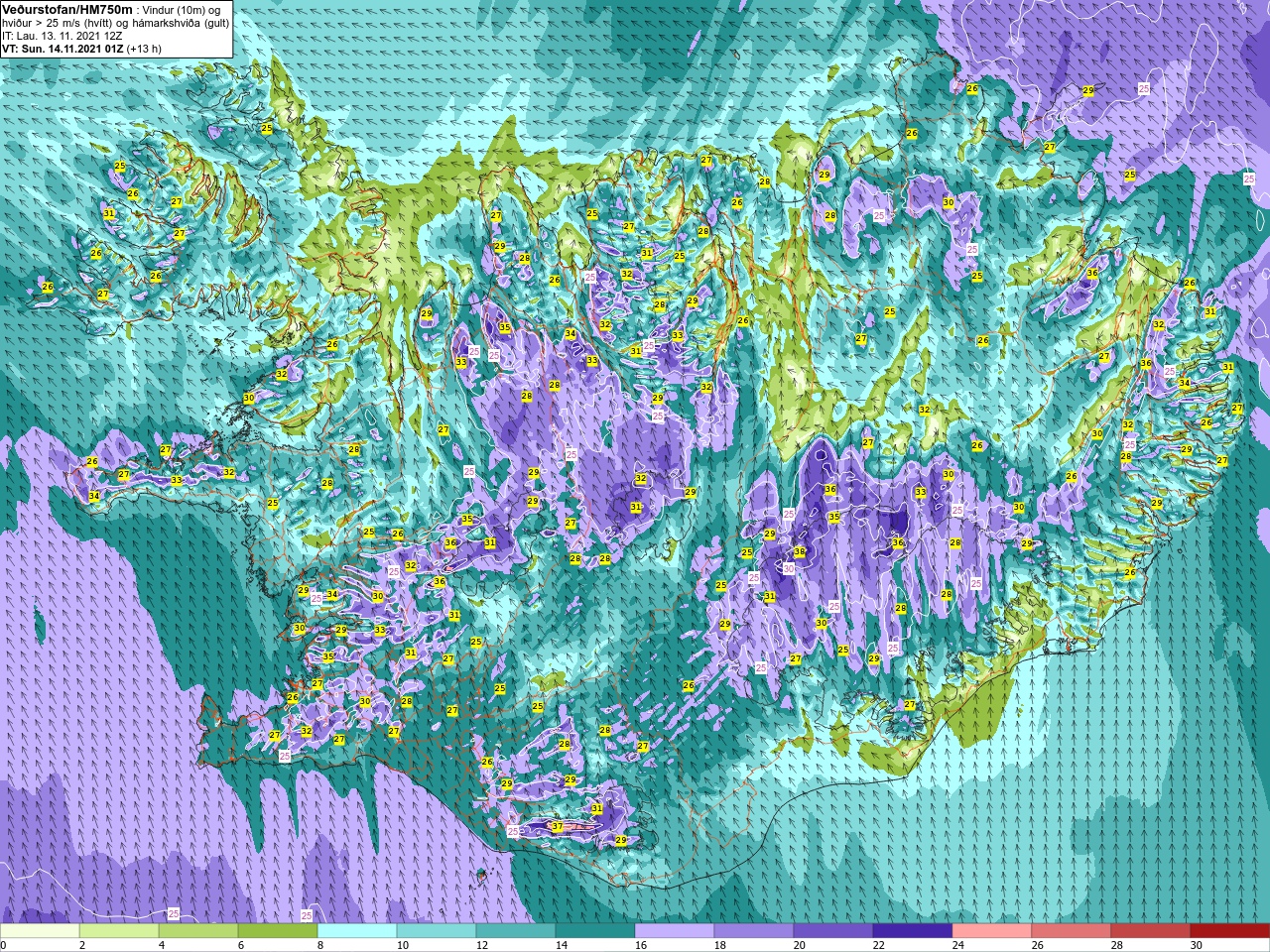1270x952 pixels.
Task: Select the 8–10 m/s pale cyan legend swatch
Action: pyautogui.click(x=357, y=931)
